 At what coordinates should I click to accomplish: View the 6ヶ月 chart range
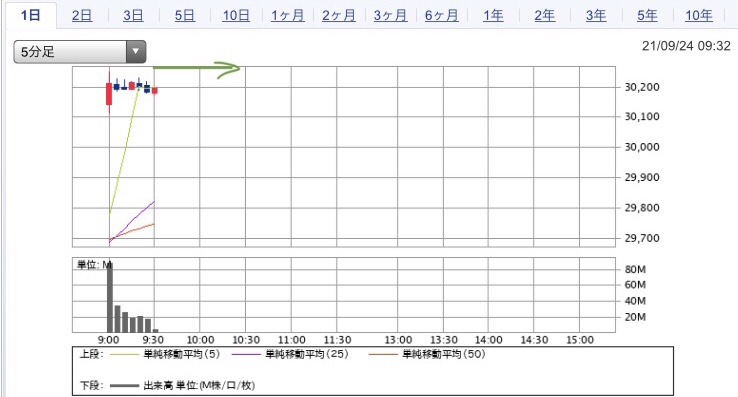point(441,16)
